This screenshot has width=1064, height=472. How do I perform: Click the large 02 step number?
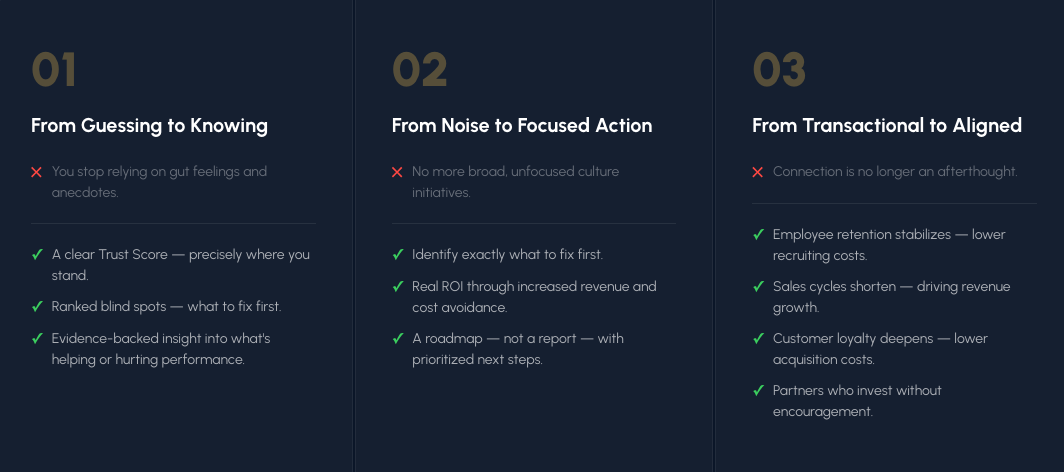point(419,70)
